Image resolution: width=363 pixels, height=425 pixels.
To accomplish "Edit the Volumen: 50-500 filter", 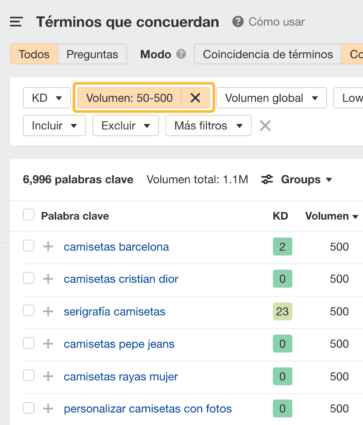I will pyautogui.click(x=129, y=98).
